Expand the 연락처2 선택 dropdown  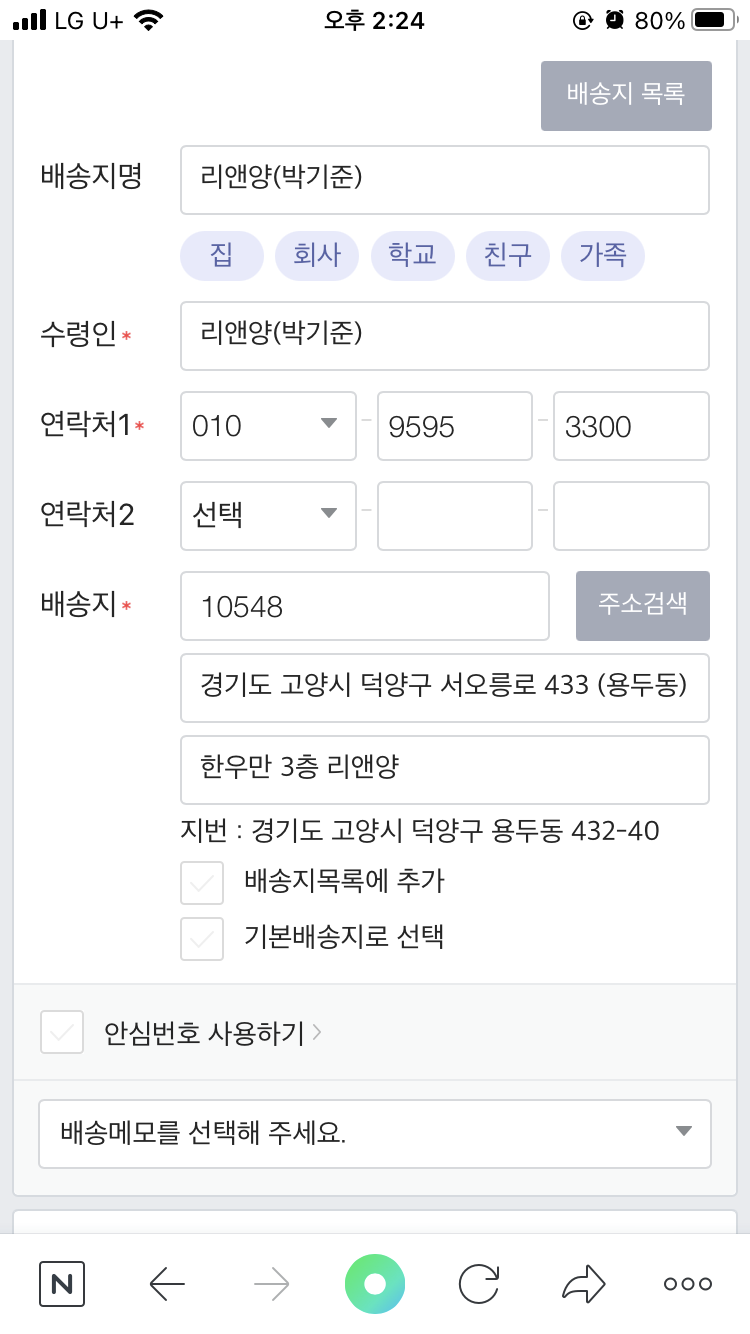coord(268,516)
